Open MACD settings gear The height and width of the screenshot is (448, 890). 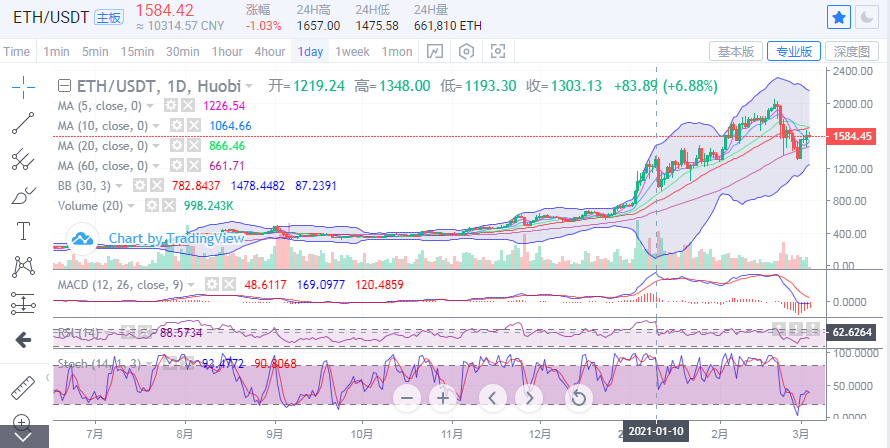[212, 284]
